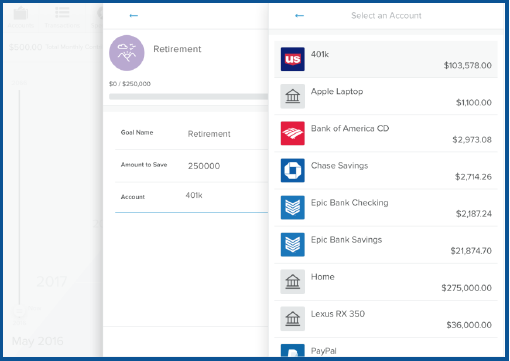
Task: Click the bank icon next to Lexus RX 350
Action: (292, 318)
